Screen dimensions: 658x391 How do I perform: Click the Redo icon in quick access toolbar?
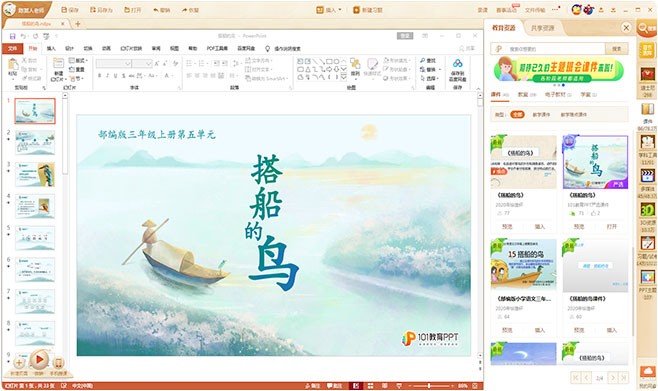pyautogui.click(x=35, y=36)
